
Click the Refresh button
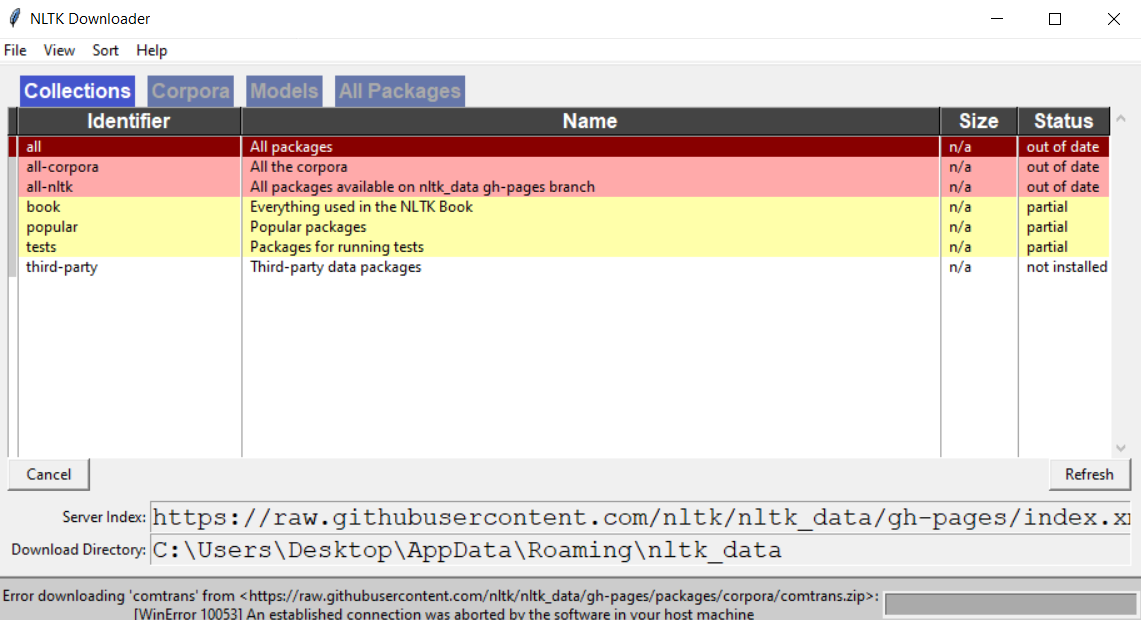1089,474
